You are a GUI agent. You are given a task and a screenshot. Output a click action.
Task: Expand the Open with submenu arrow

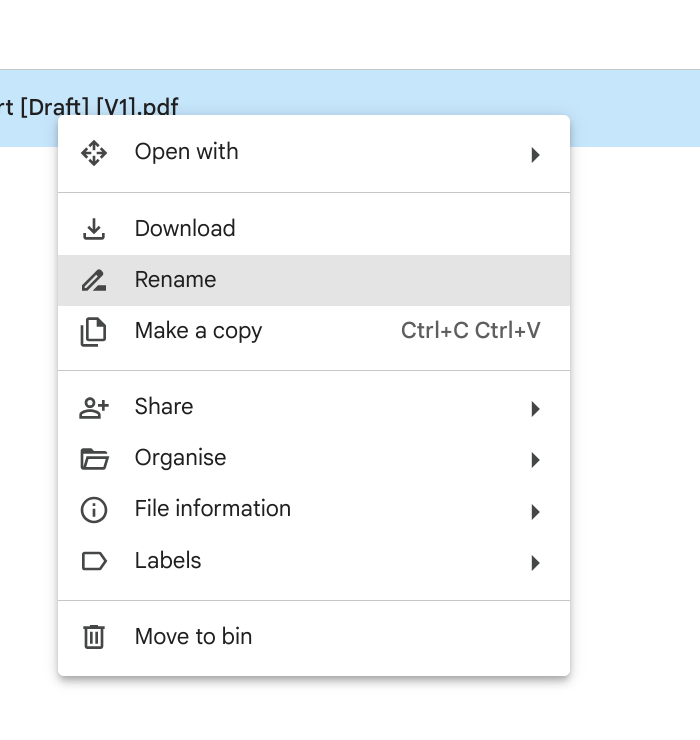click(536, 155)
